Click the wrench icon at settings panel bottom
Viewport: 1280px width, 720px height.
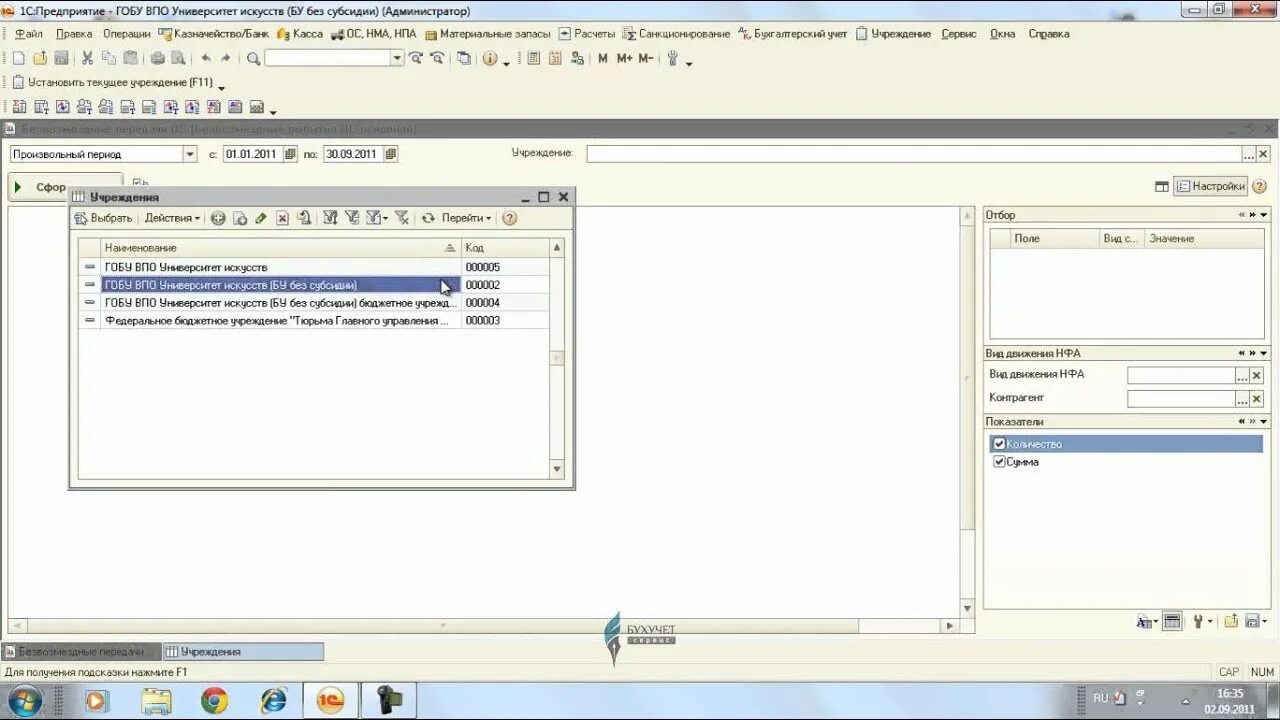(1198, 621)
